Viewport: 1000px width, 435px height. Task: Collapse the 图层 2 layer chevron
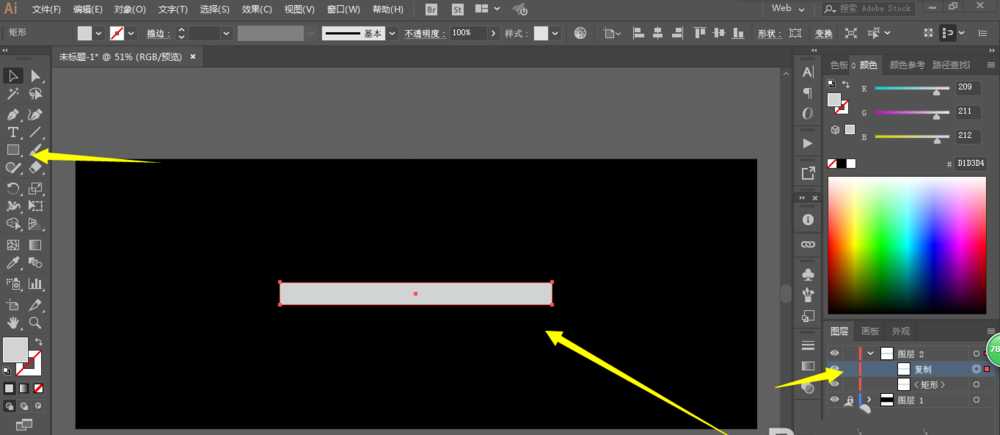point(870,353)
